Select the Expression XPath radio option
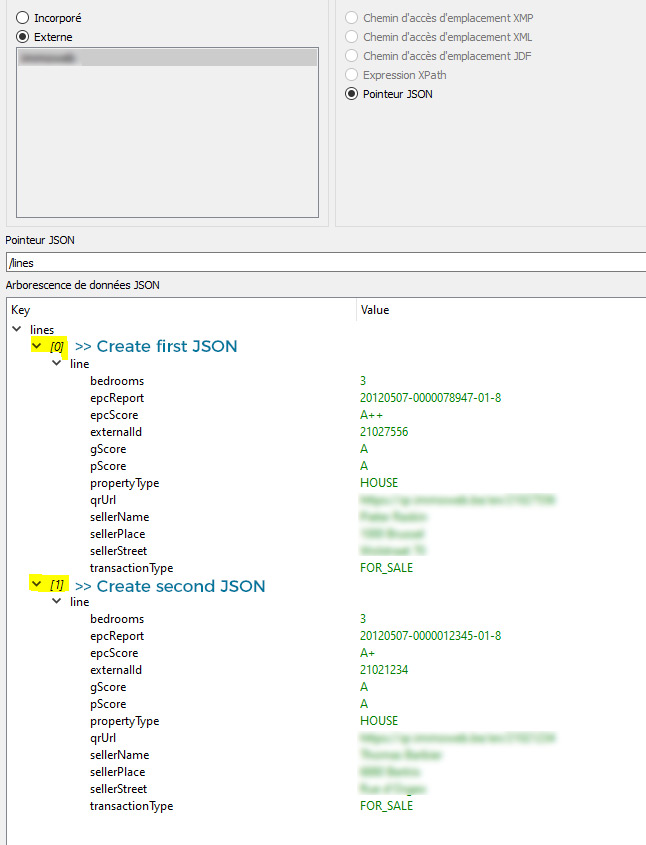 tap(351, 75)
